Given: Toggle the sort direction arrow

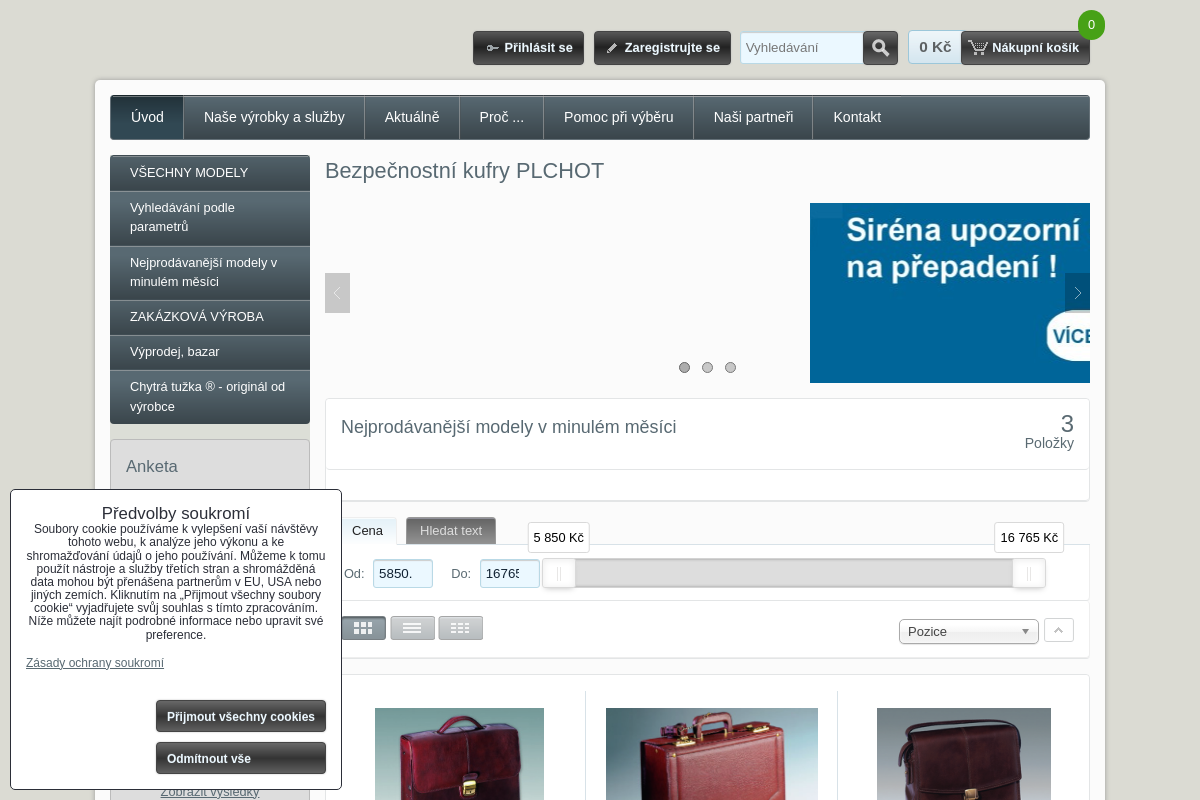Looking at the screenshot, I should [1059, 630].
